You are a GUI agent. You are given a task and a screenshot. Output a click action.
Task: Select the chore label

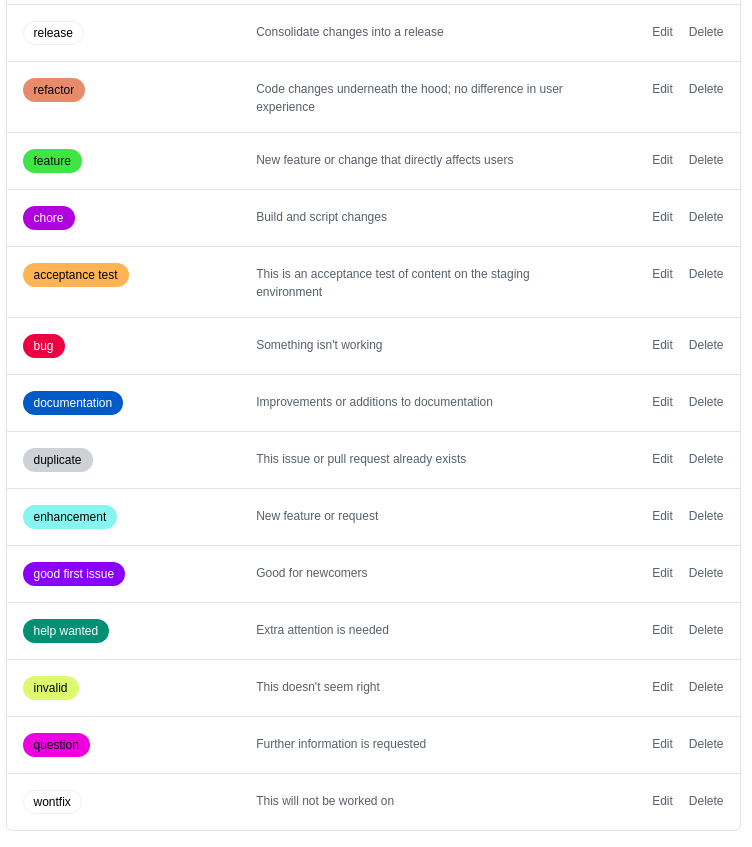pos(48,218)
